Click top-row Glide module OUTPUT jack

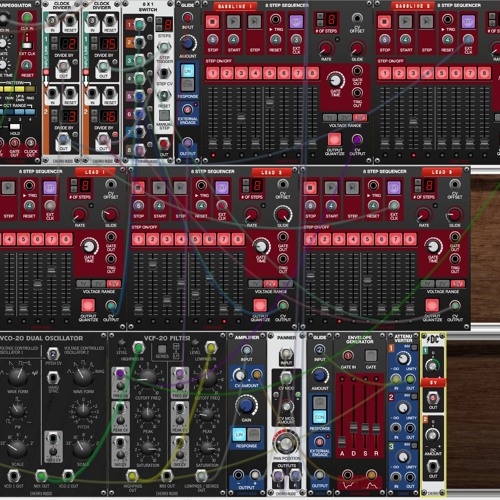point(187,143)
